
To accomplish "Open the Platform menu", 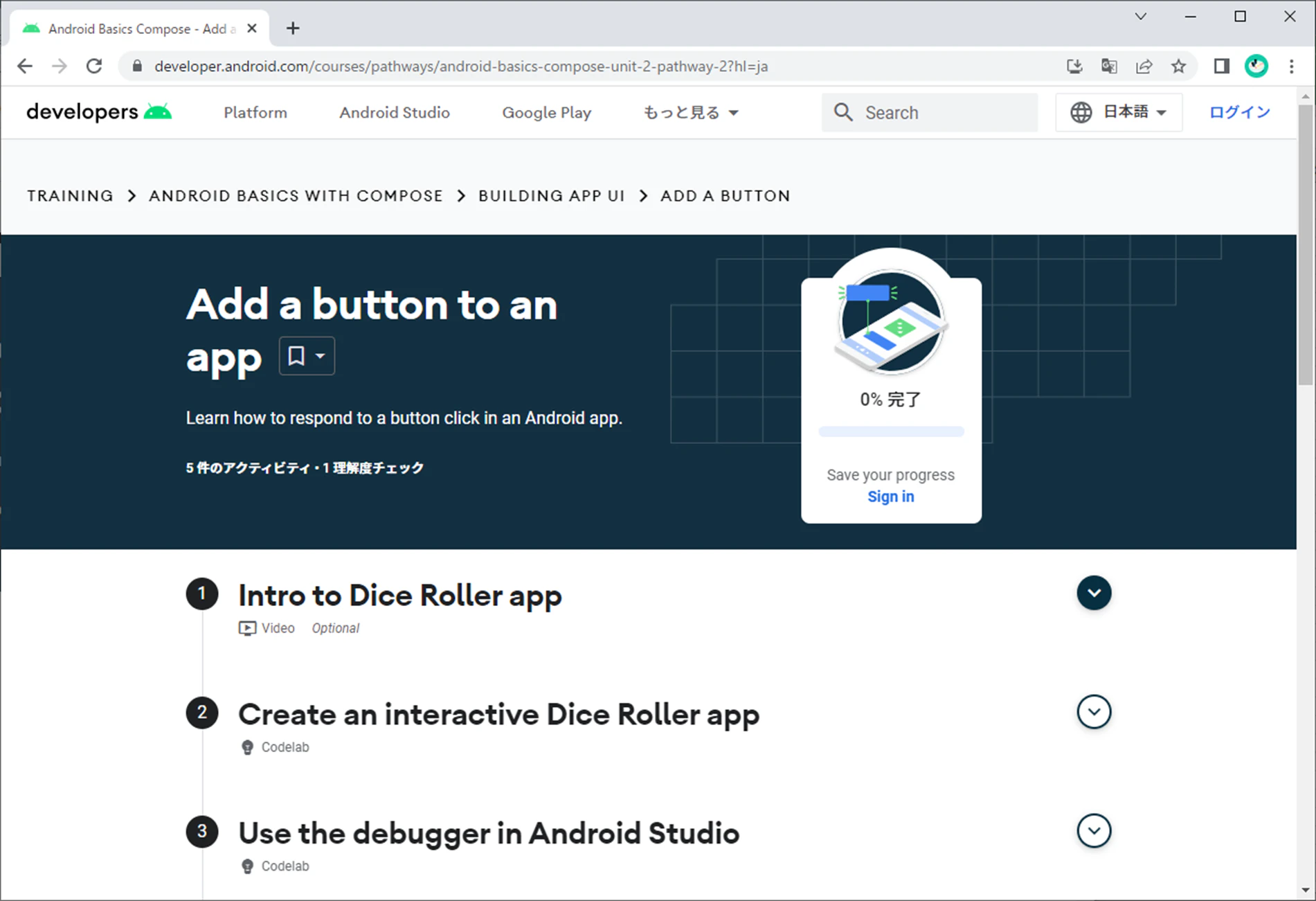I will pyautogui.click(x=255, y=112).
